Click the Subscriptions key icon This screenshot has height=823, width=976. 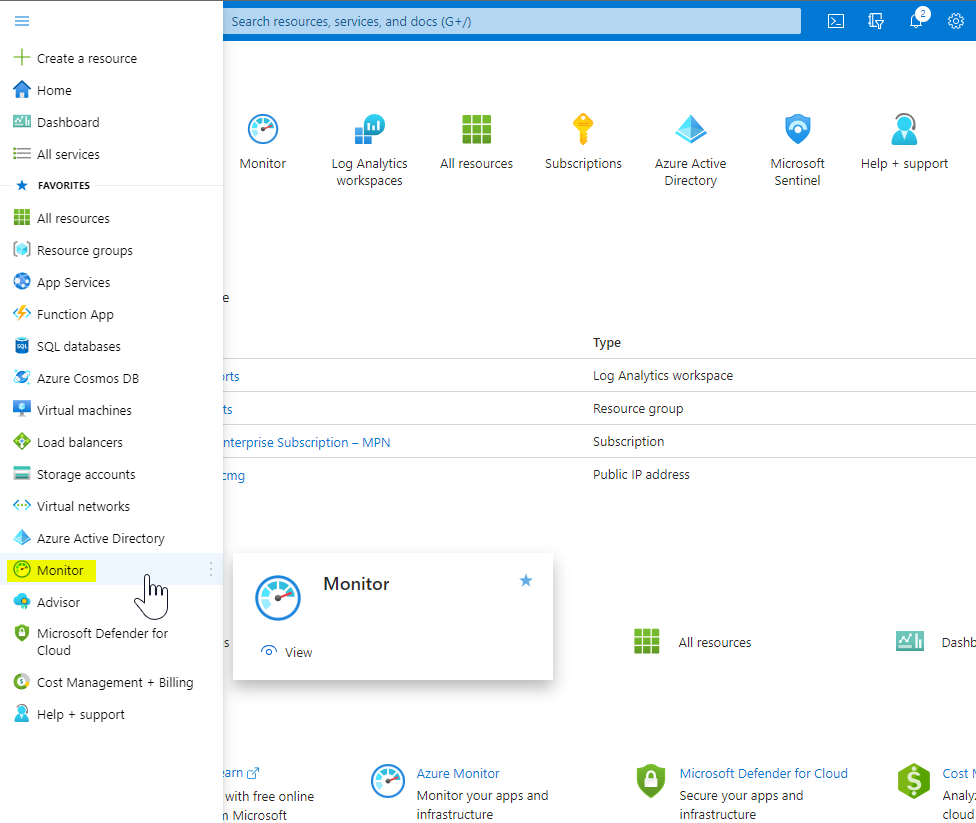coord(583,130)
